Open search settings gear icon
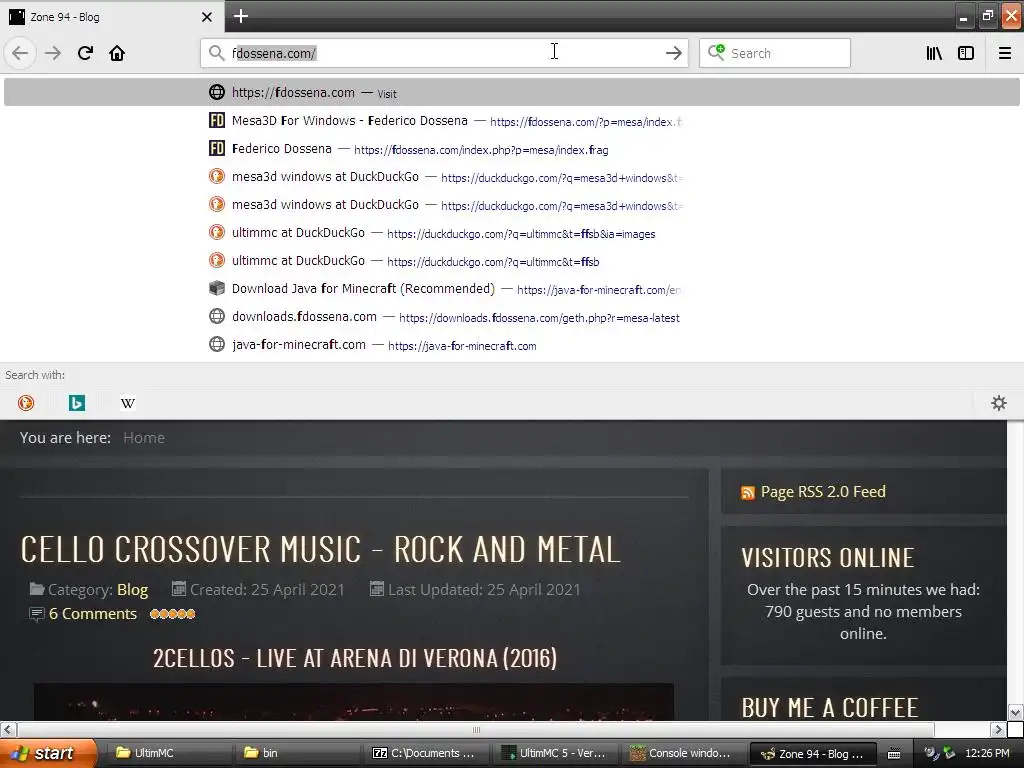 [999, 403]
